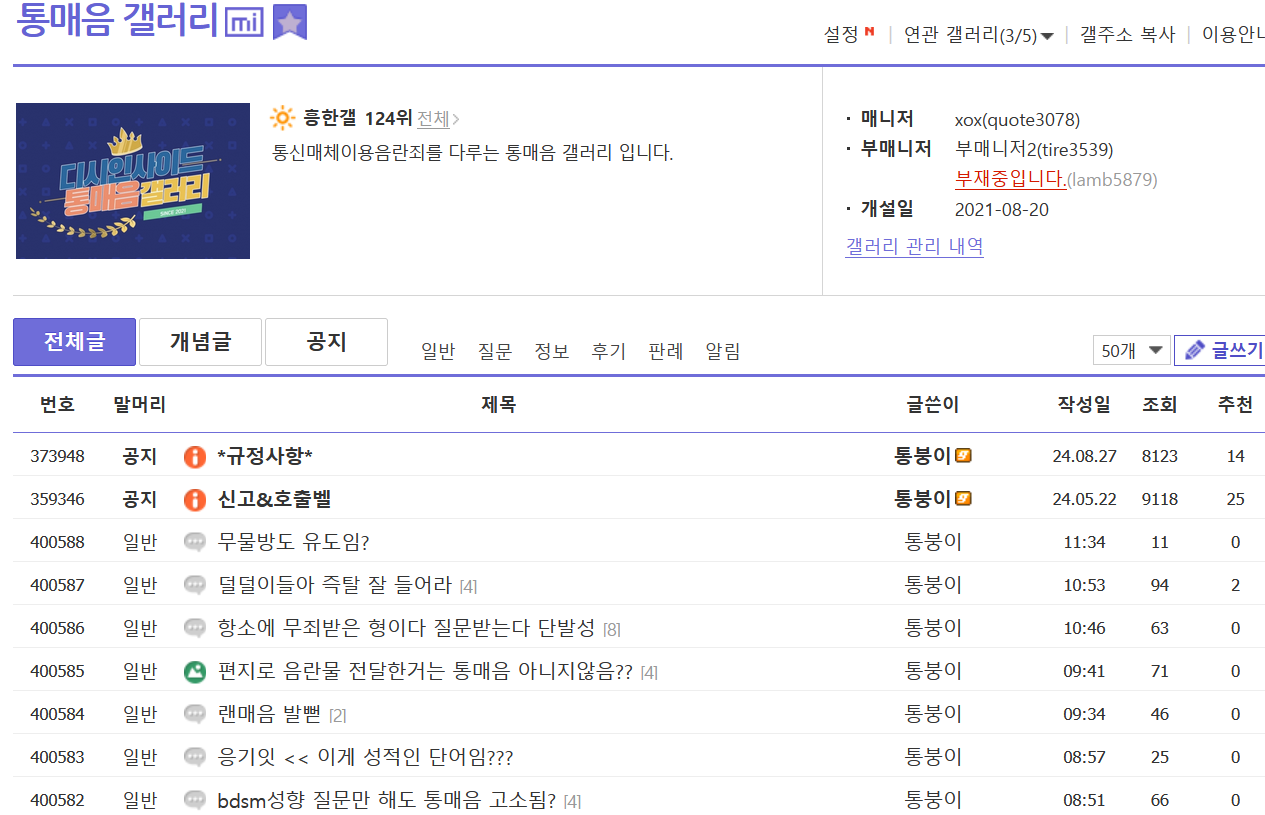Click 부재중입니다. red link
This screenshot has width=1265, height=815.
[x=1010, y=179]
